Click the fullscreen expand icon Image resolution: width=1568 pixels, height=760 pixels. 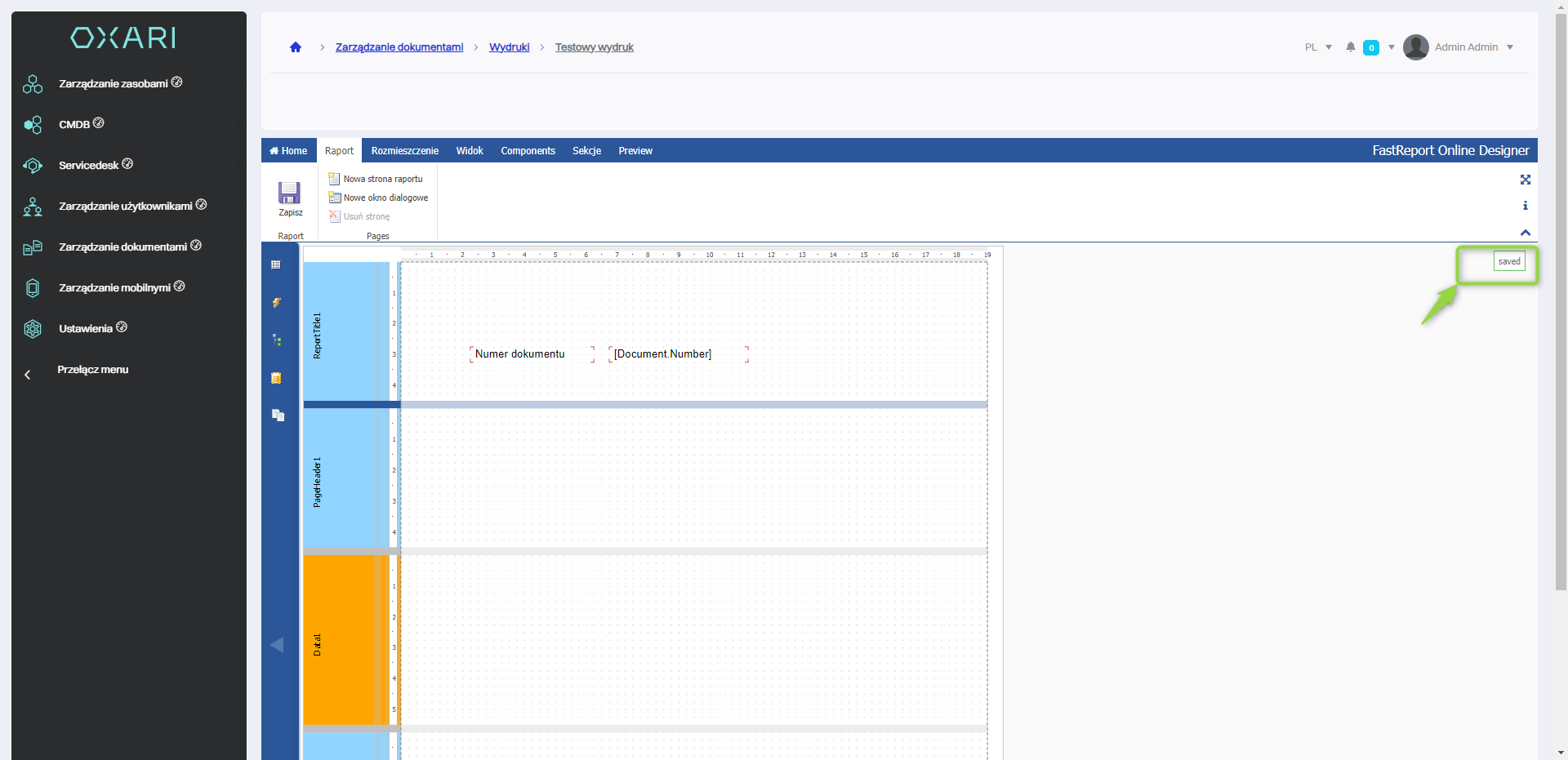(x=1525, y=180)
